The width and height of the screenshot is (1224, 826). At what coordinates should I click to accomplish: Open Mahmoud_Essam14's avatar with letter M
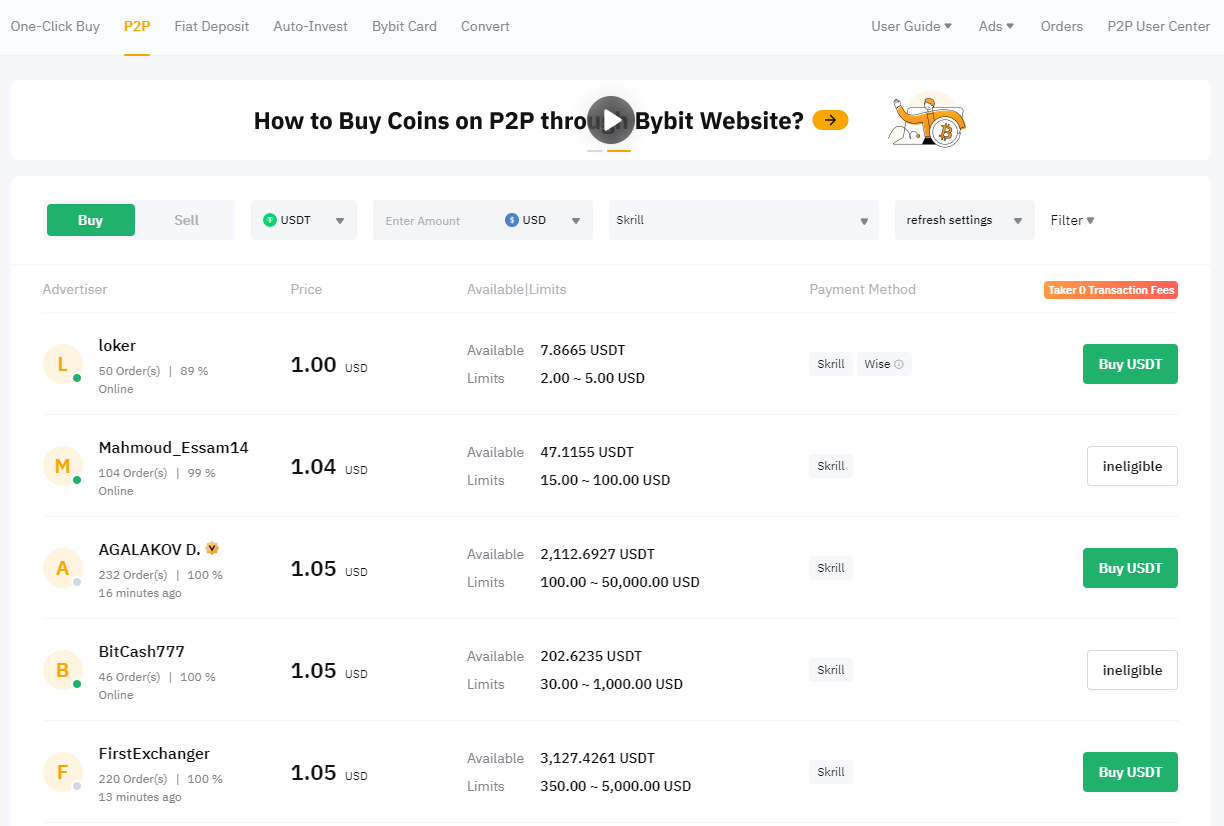tap(62, 466)
